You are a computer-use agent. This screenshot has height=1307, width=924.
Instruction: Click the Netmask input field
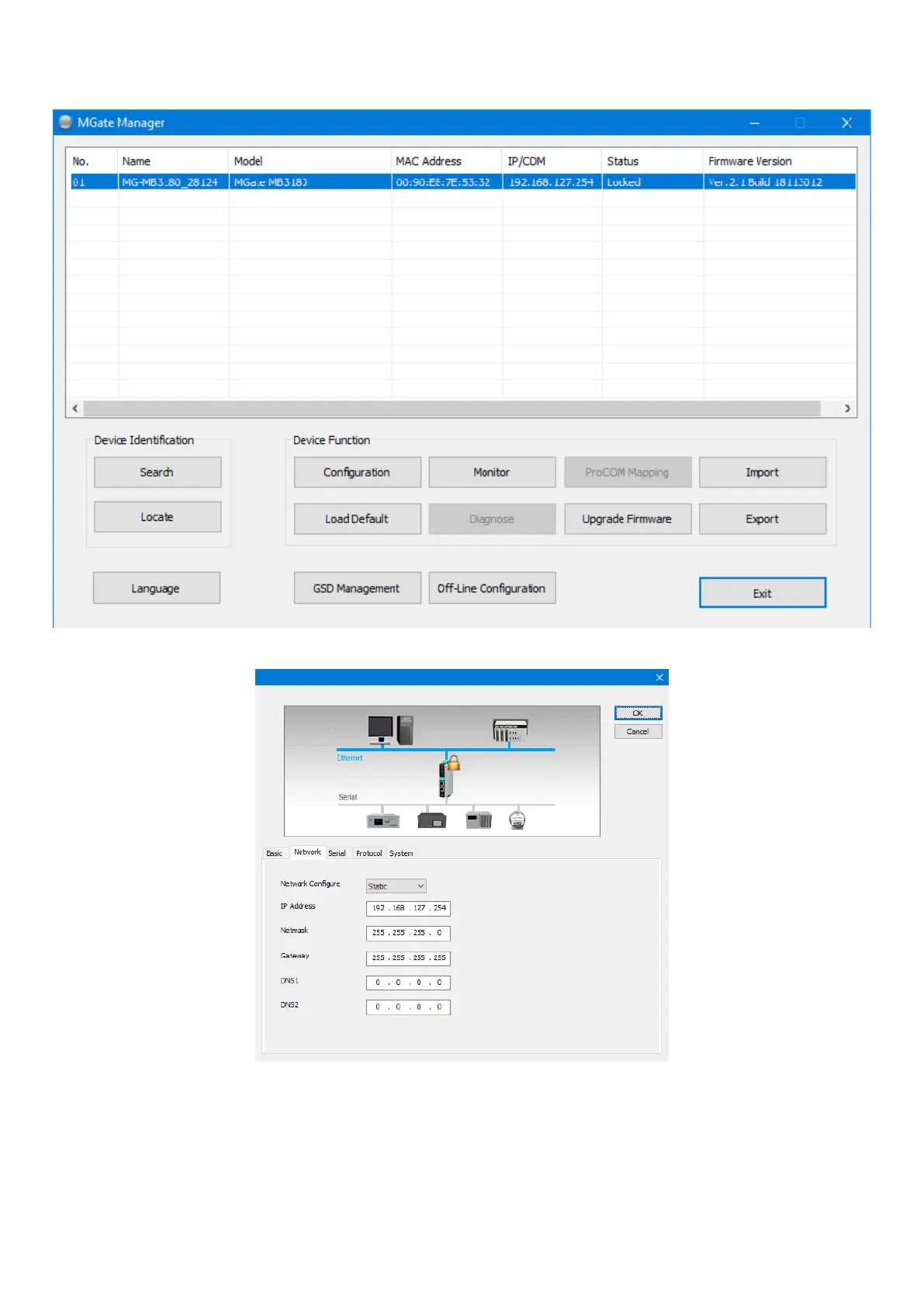click(408, 933)
